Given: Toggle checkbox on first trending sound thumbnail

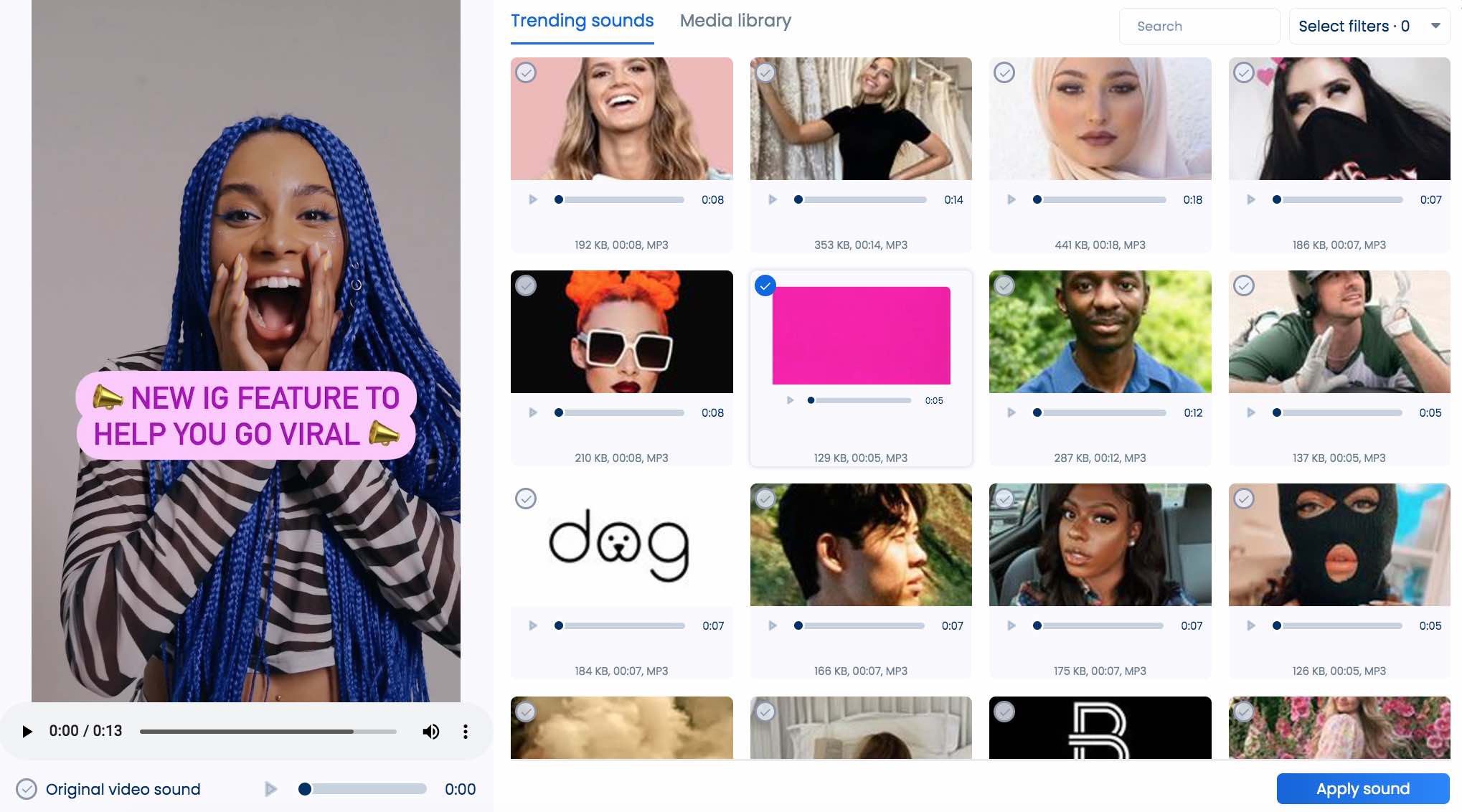Looking at the screenshot, I should [x=526, y=72].
